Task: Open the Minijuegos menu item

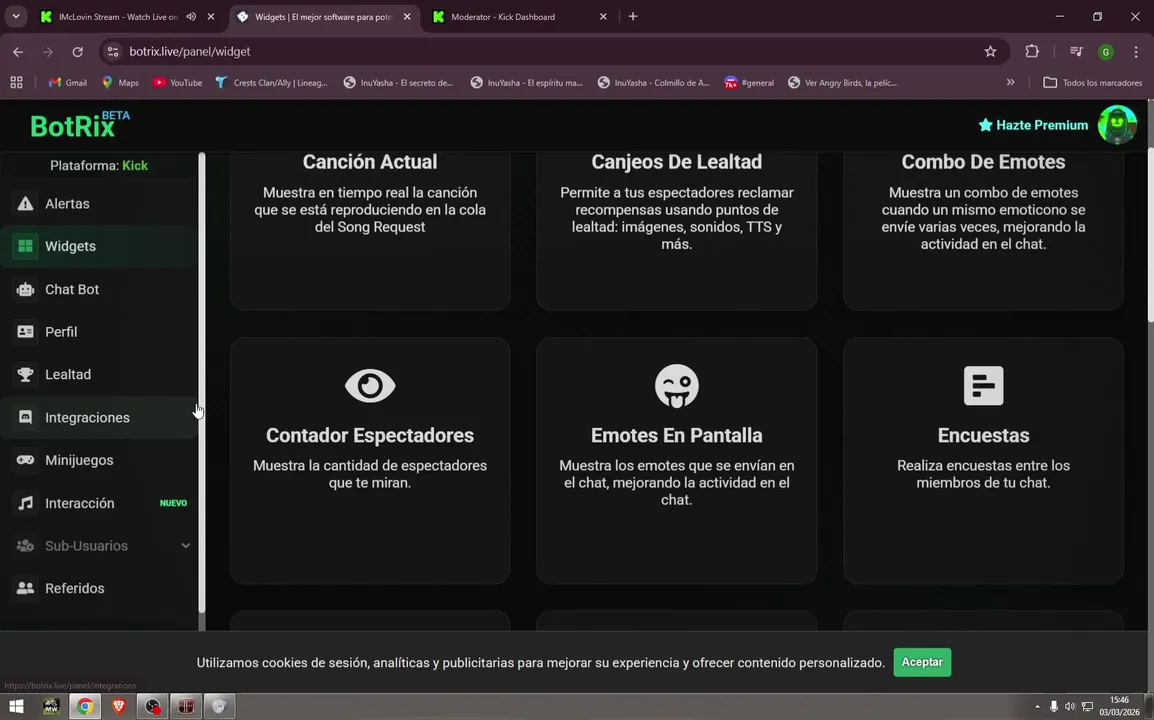Action: pos(99,460)
